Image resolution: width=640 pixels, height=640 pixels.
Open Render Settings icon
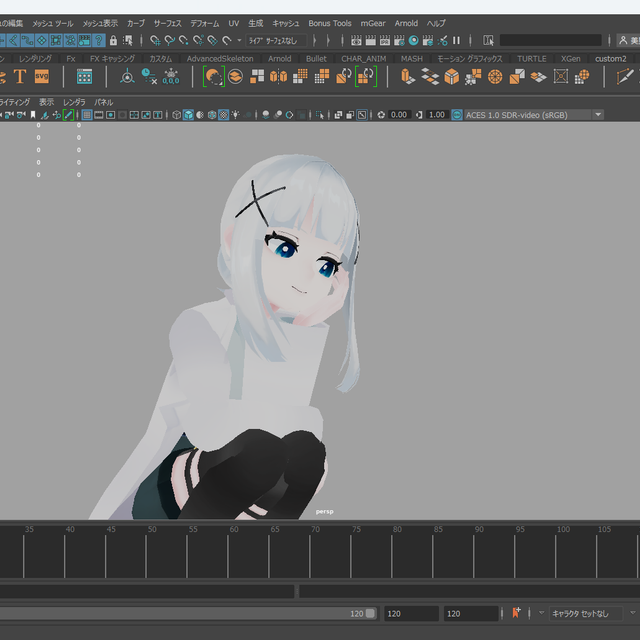399,40
